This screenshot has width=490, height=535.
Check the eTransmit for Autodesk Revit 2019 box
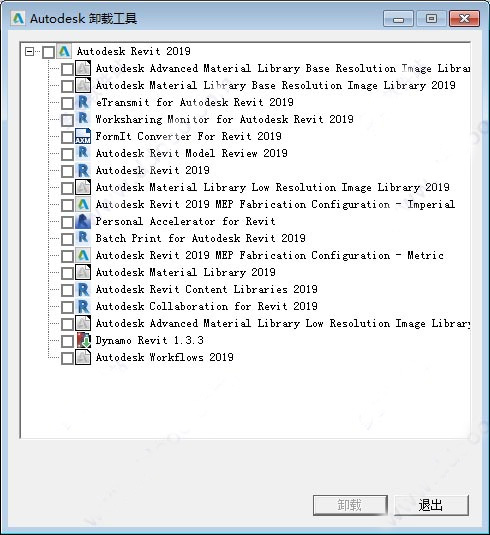point(67,103)
